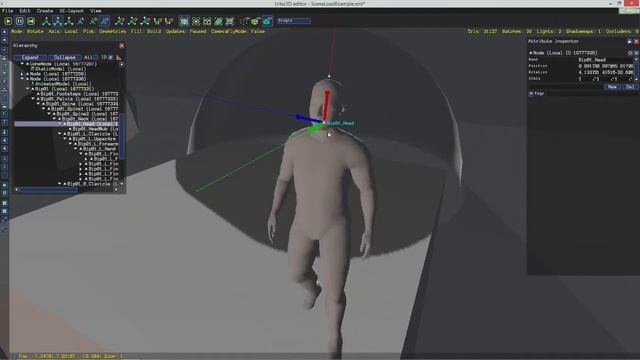Collapse the Bip01_L_Clavicle node
The height and width of the screenshot is (360, 640).
(x=60, y=134)
